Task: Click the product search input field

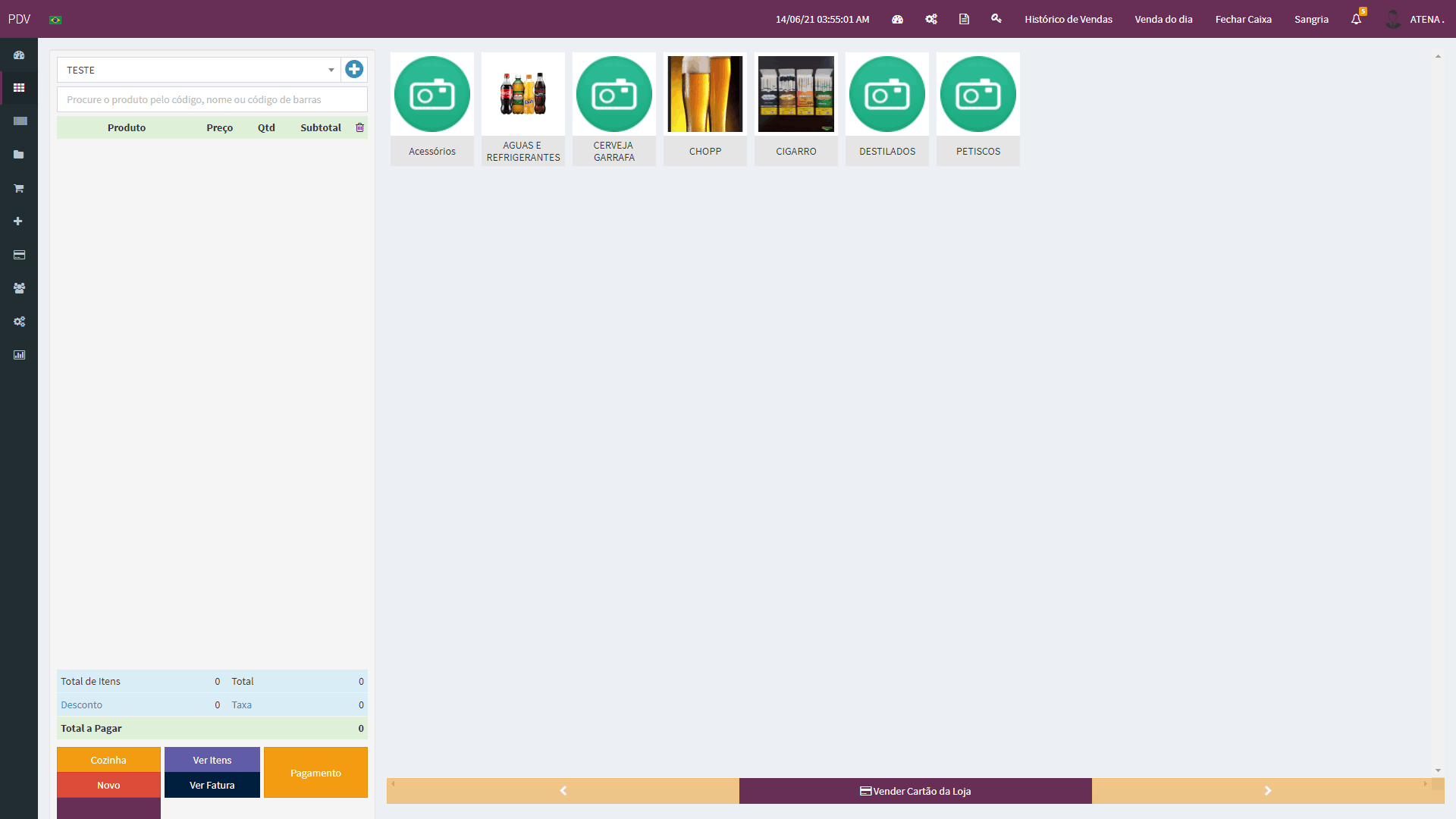Action: click(212, 99)
